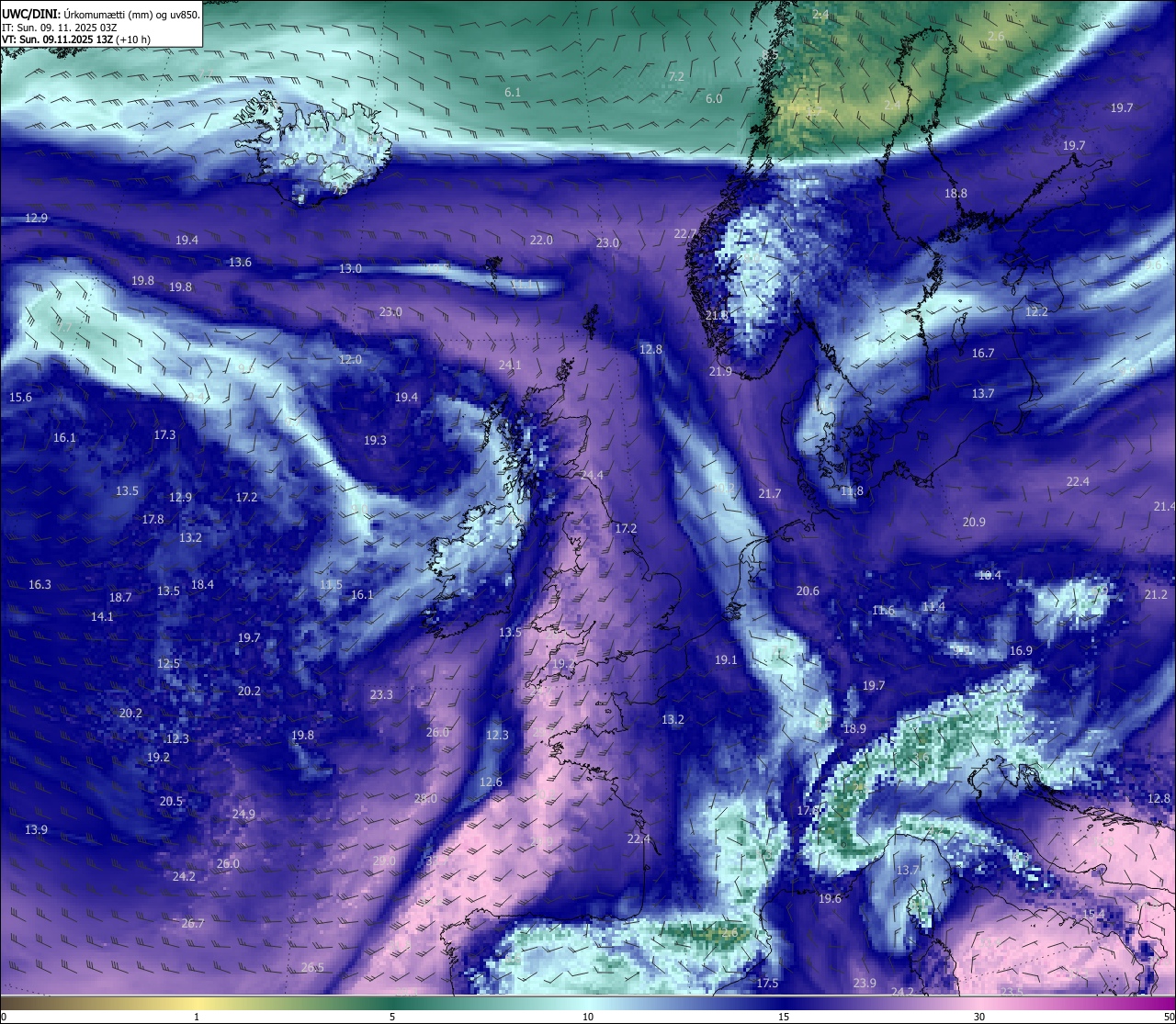Select the 21.2 value at right edge
Image resolution: width=1176 pixels, height=1024 pixels.
point(1156,595)
